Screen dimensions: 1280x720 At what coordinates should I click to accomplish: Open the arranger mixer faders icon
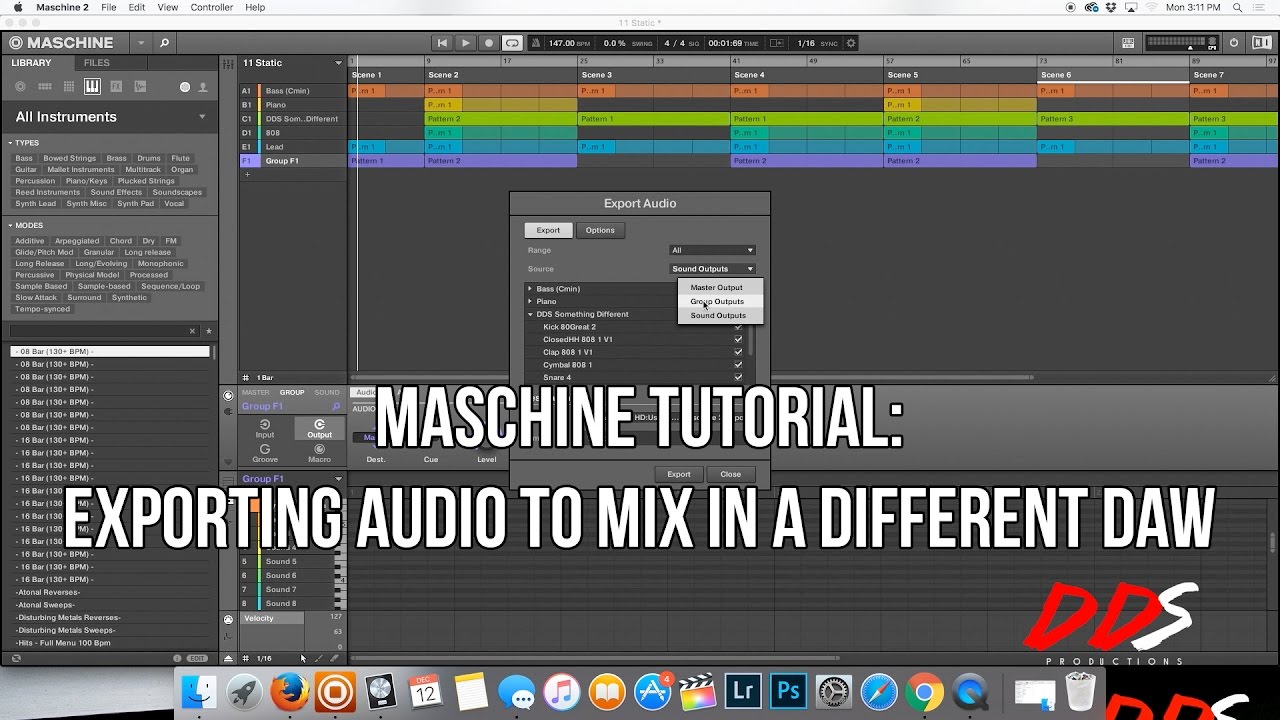(228, 63)
